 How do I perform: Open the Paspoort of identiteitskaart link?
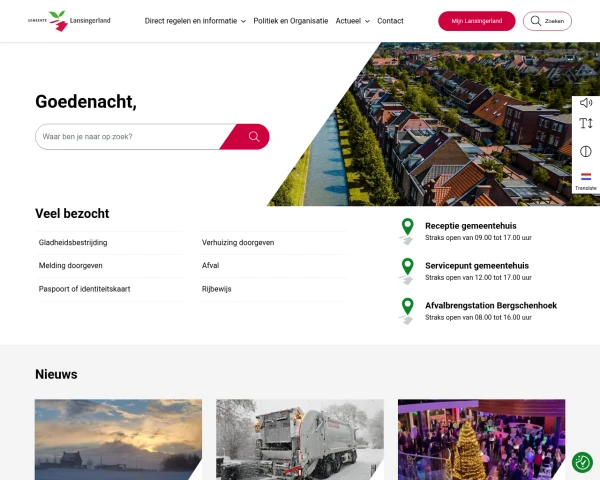pyautogui.click(x=84, y=289)
